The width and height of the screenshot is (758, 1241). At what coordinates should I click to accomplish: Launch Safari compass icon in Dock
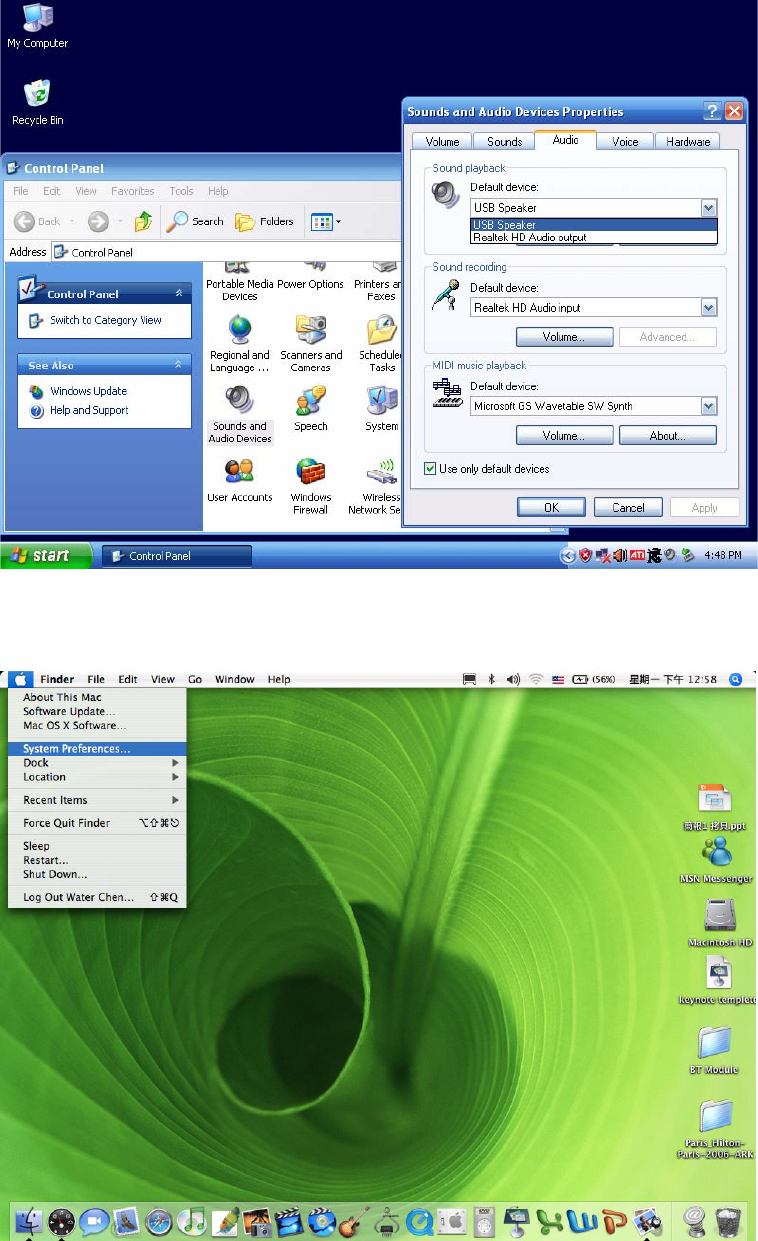coord(159,1221)
